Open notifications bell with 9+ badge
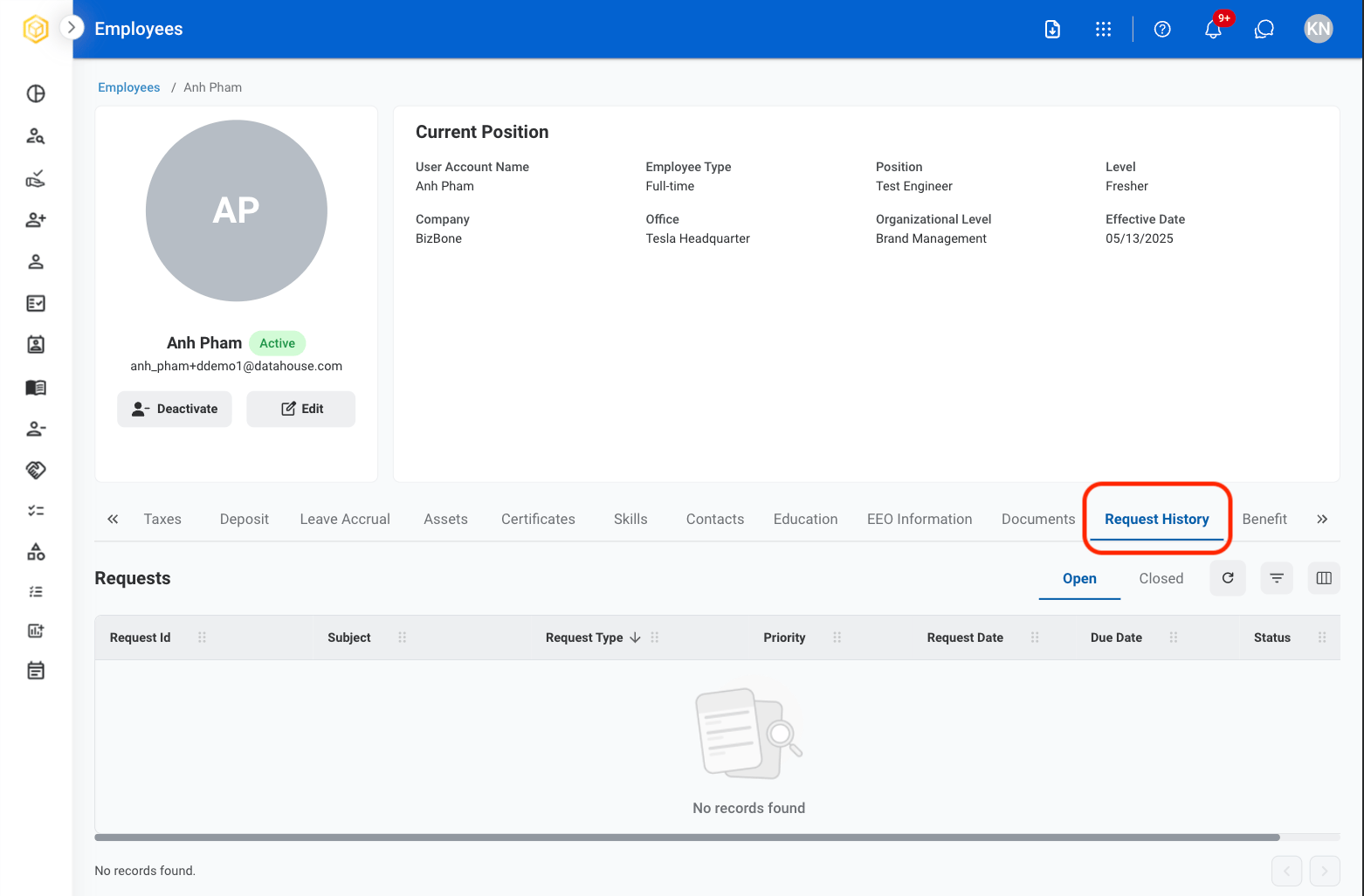 click(1214, 29)
